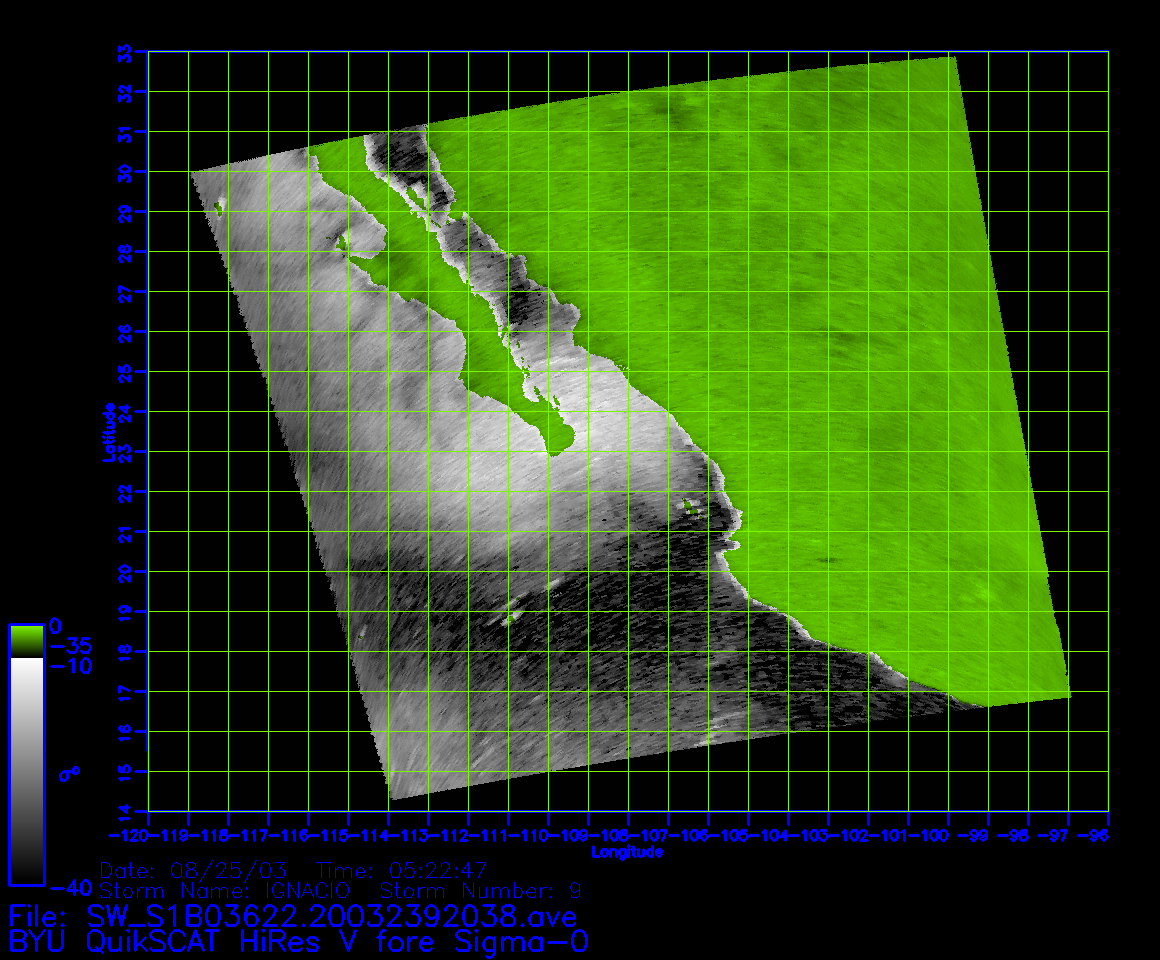Click the sigma-0 symbol beside the color bar
1160x960 pixels.
(69, 773)
